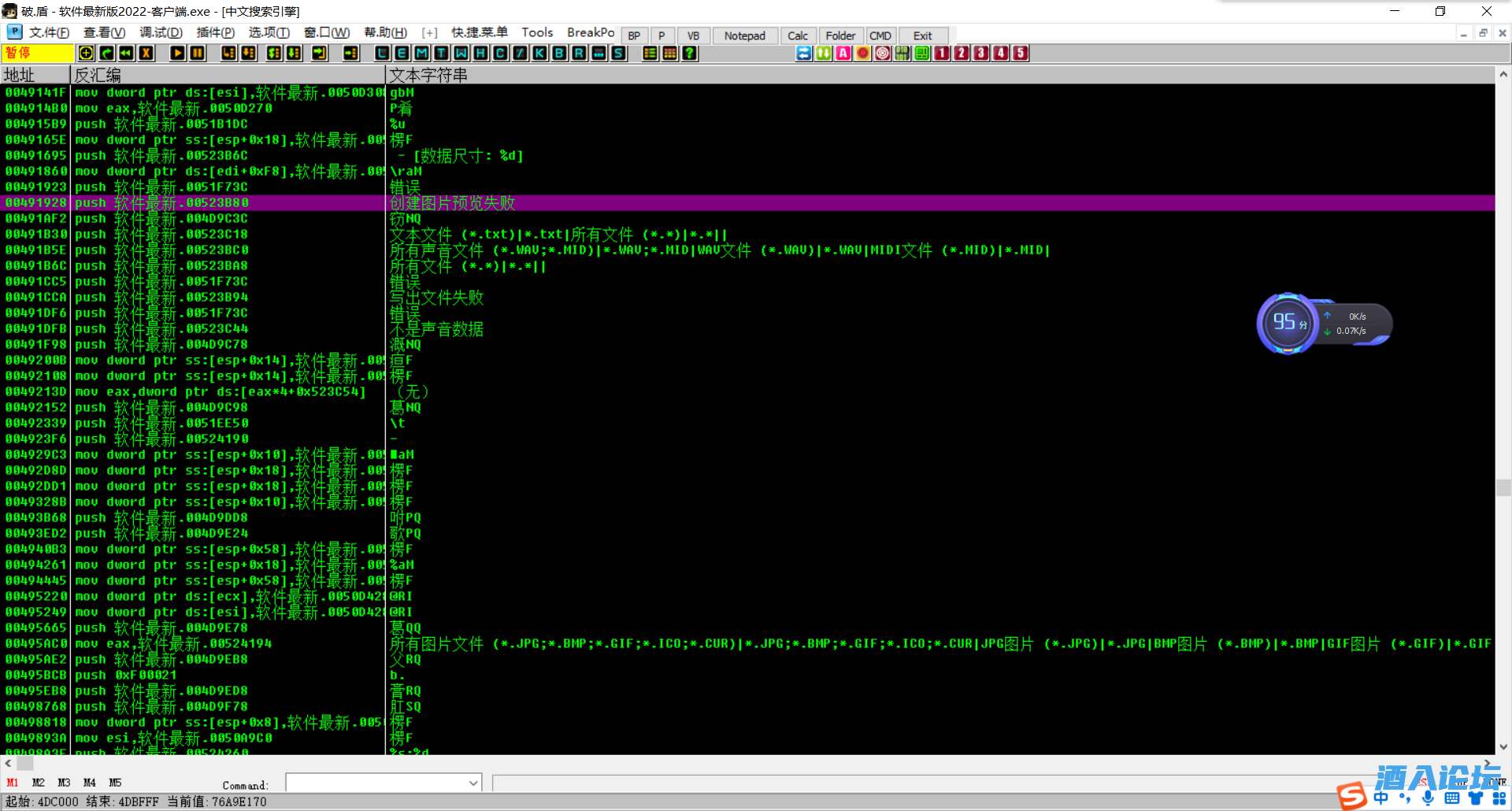Select the row with 写出文件失败 string
This screenshot has height=811, width=1512.
436,298
